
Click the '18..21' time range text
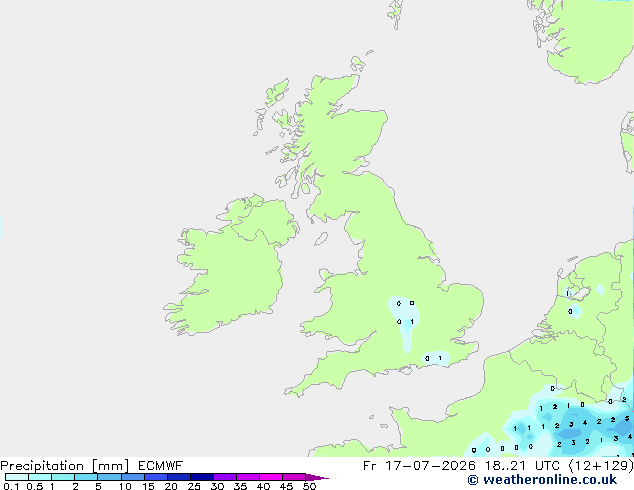[505, 466]
